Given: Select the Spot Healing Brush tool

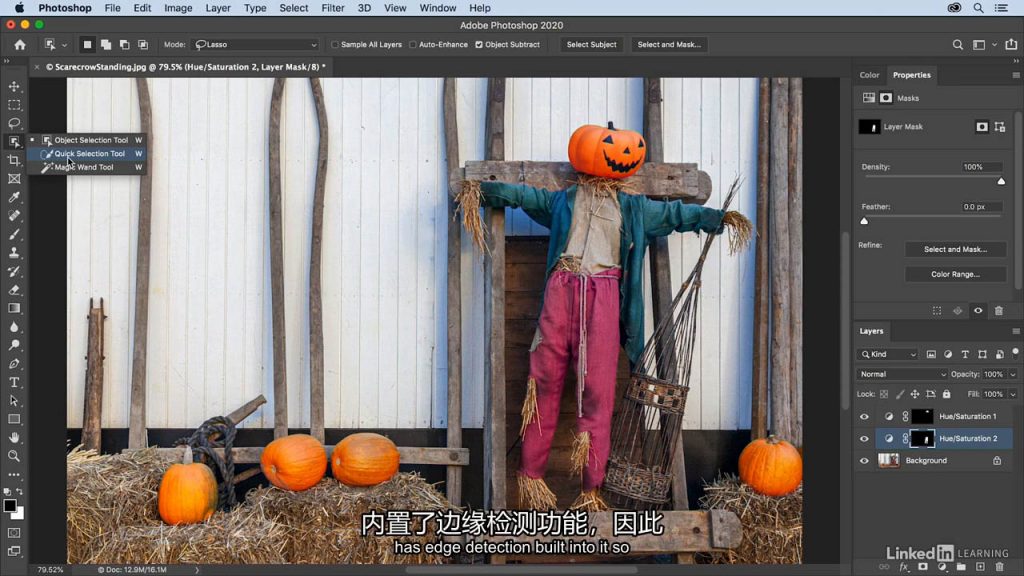Looking at the screenshot, I should coord(14,216).
